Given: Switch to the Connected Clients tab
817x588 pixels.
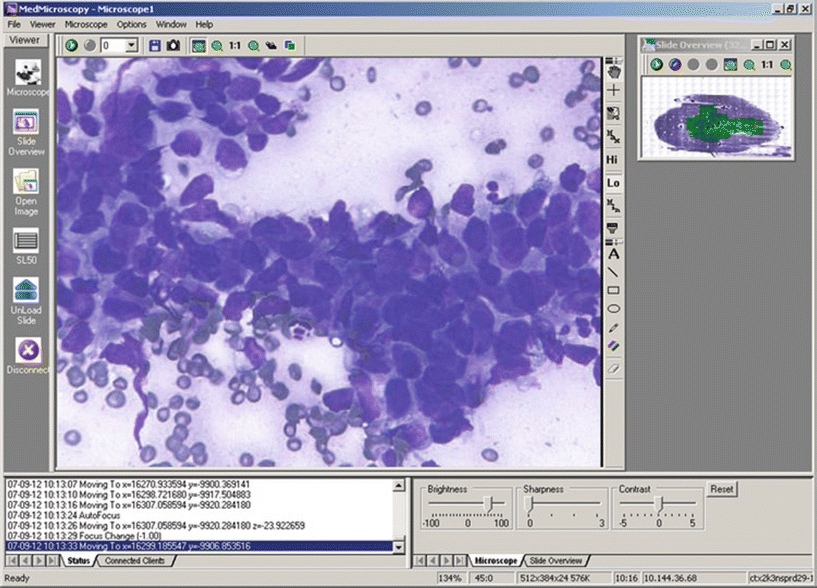Looking at the screenshot, I should 133,561.
